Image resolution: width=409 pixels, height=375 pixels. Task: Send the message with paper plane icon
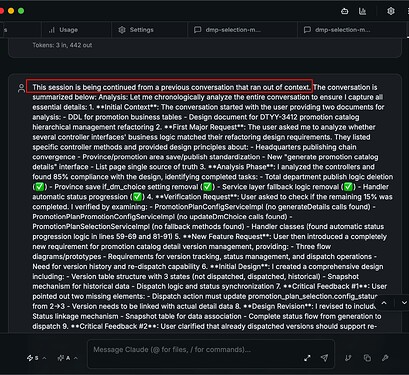click(324, 358)
